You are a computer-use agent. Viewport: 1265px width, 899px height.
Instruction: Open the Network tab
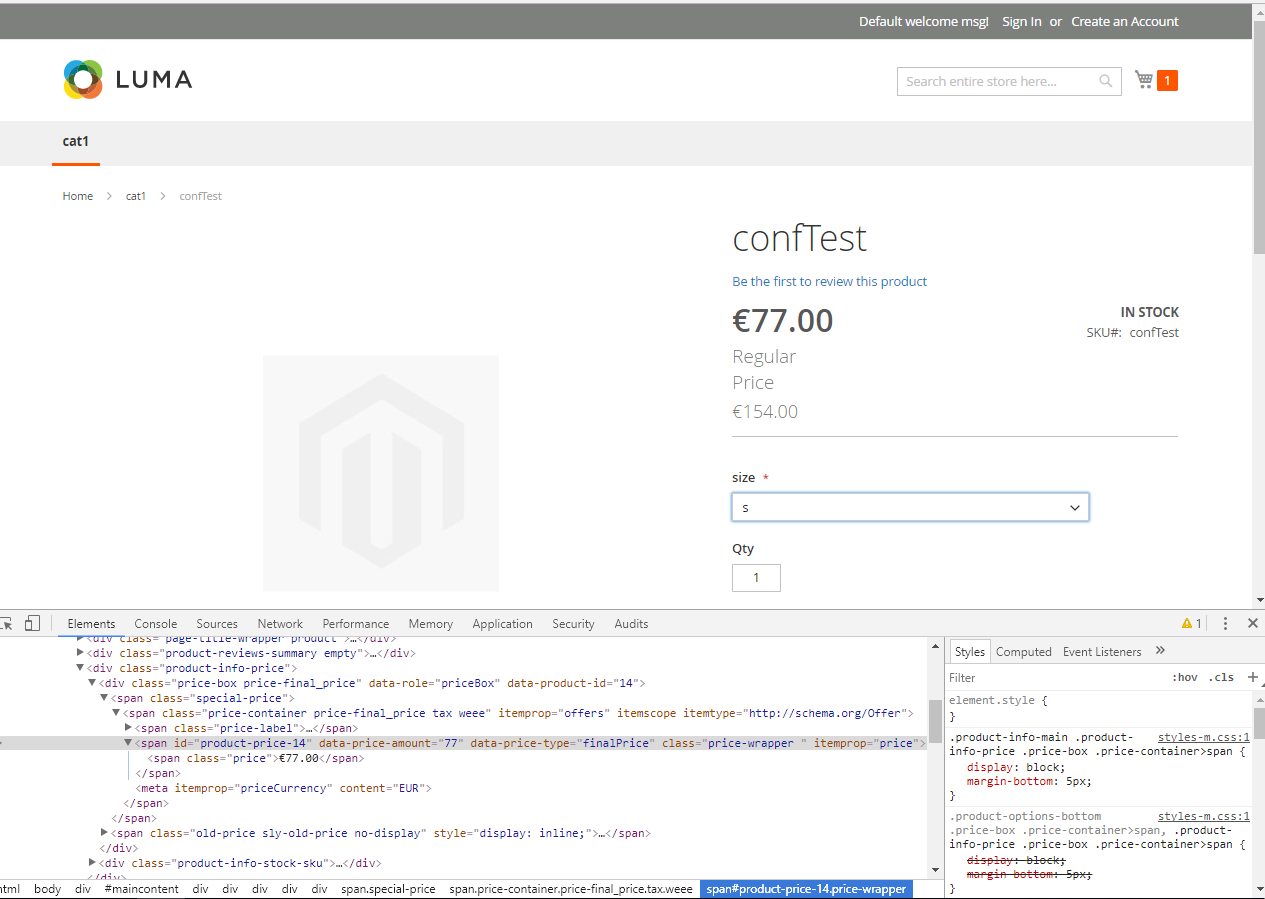click(280, 623)
